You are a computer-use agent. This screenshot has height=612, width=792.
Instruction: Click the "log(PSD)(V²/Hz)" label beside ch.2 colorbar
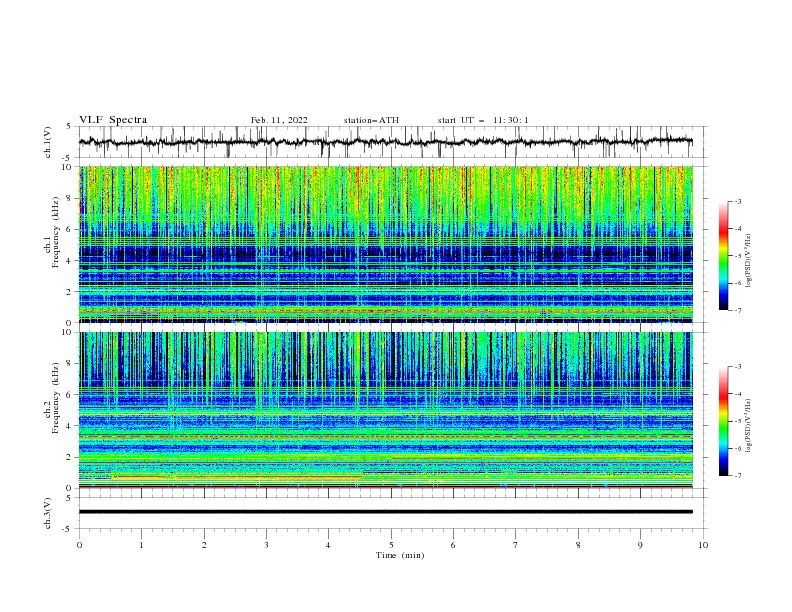pos(748,426)
